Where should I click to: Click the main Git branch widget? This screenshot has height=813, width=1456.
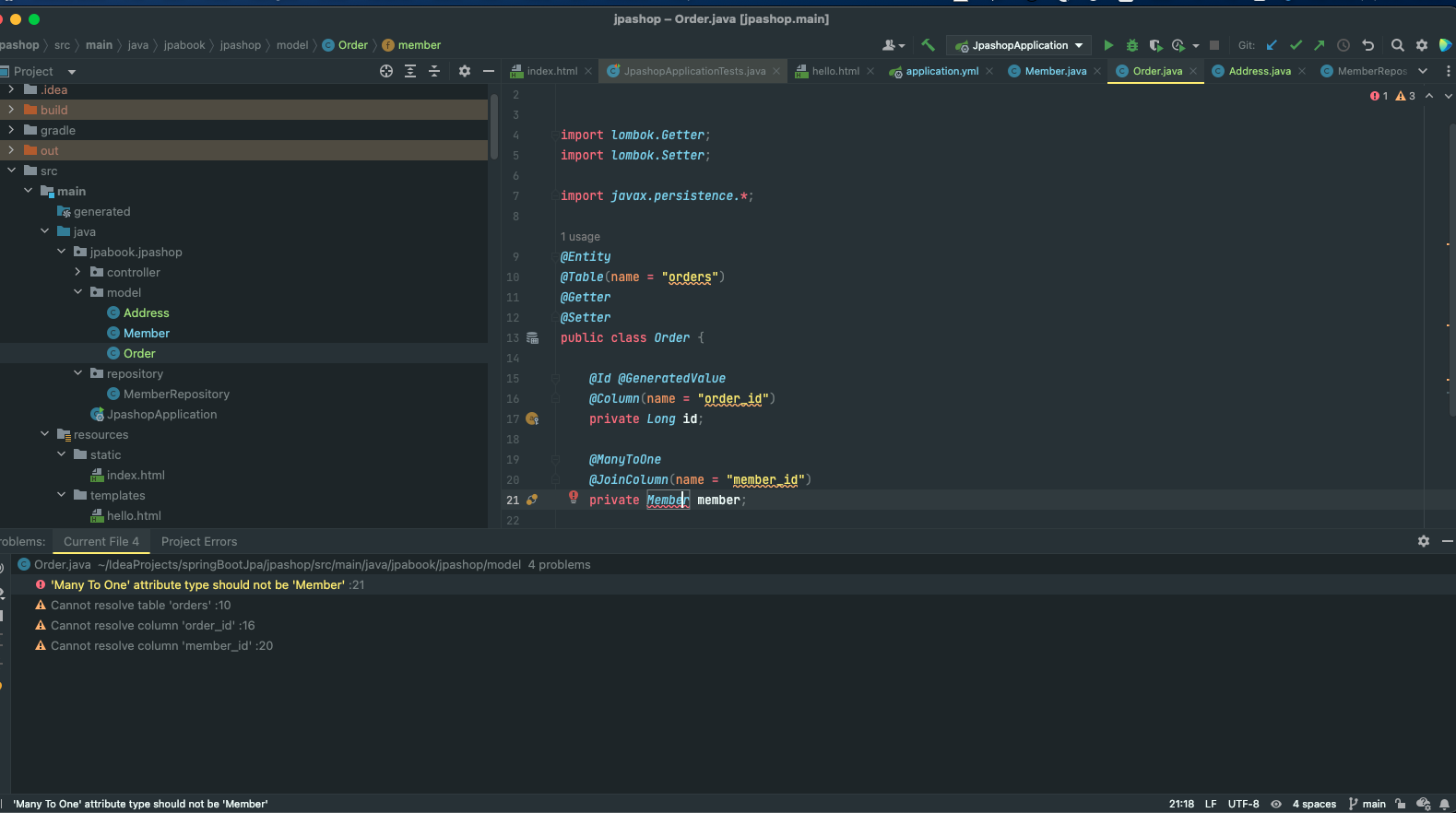tap(1367, 804)
